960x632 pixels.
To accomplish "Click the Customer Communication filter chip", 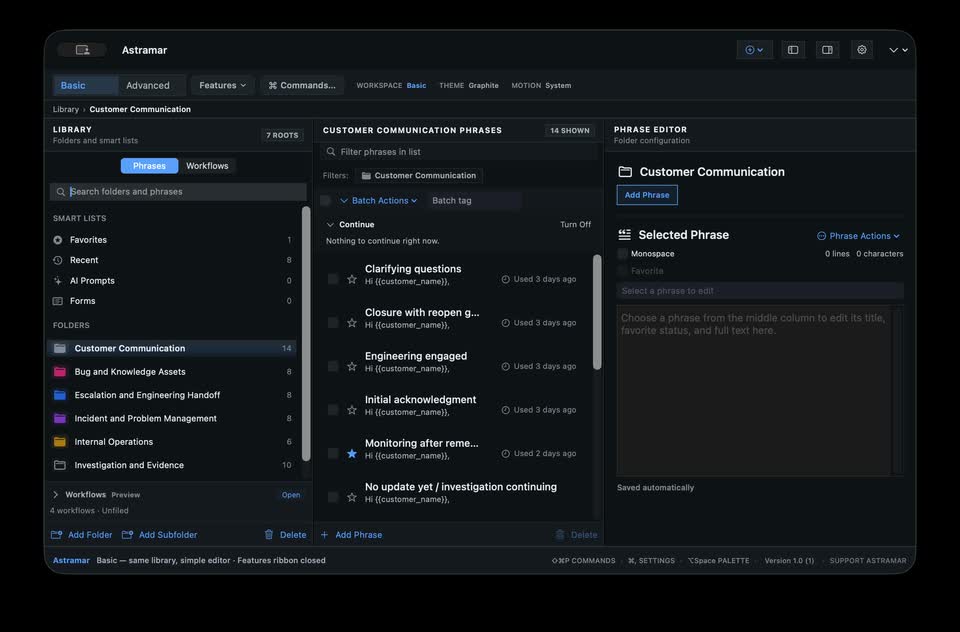I will point(419,176).
